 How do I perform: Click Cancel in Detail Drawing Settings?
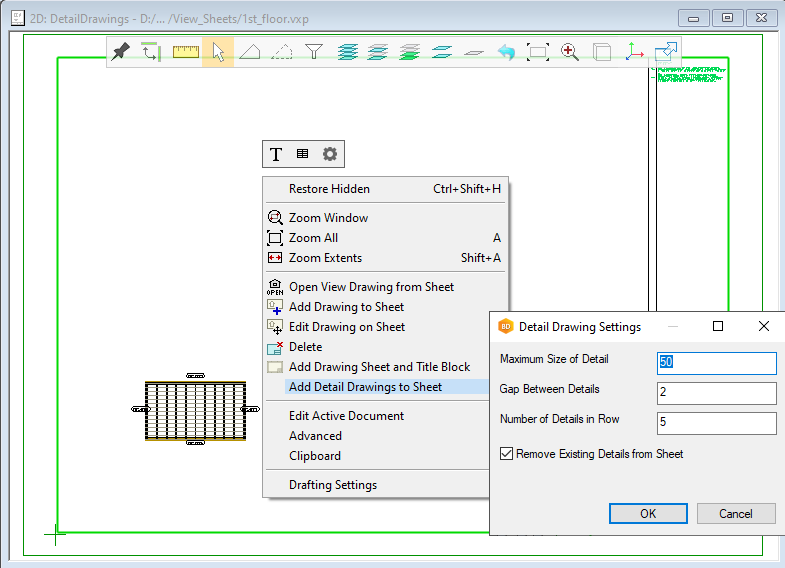[736, 513]
